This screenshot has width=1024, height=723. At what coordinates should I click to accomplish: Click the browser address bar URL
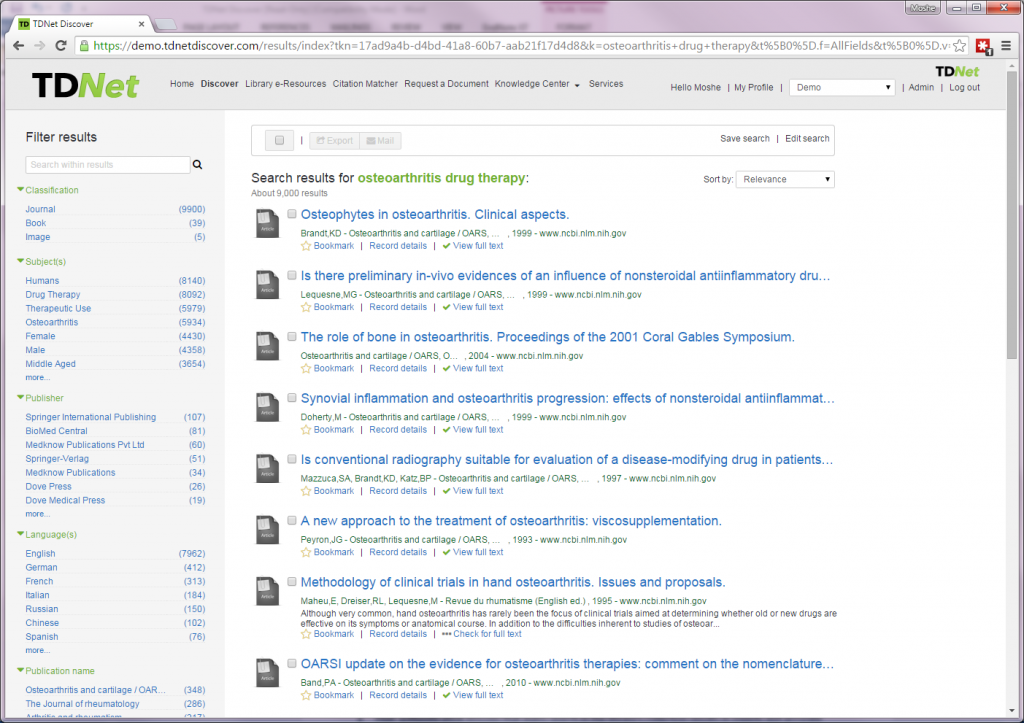click(x=520, y=46)
